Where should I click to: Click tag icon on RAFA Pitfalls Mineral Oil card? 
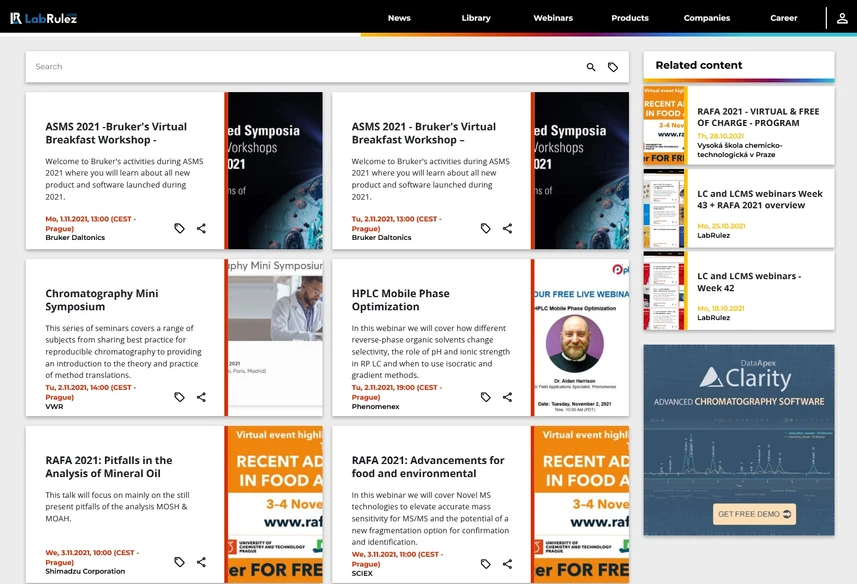[179, 562]
